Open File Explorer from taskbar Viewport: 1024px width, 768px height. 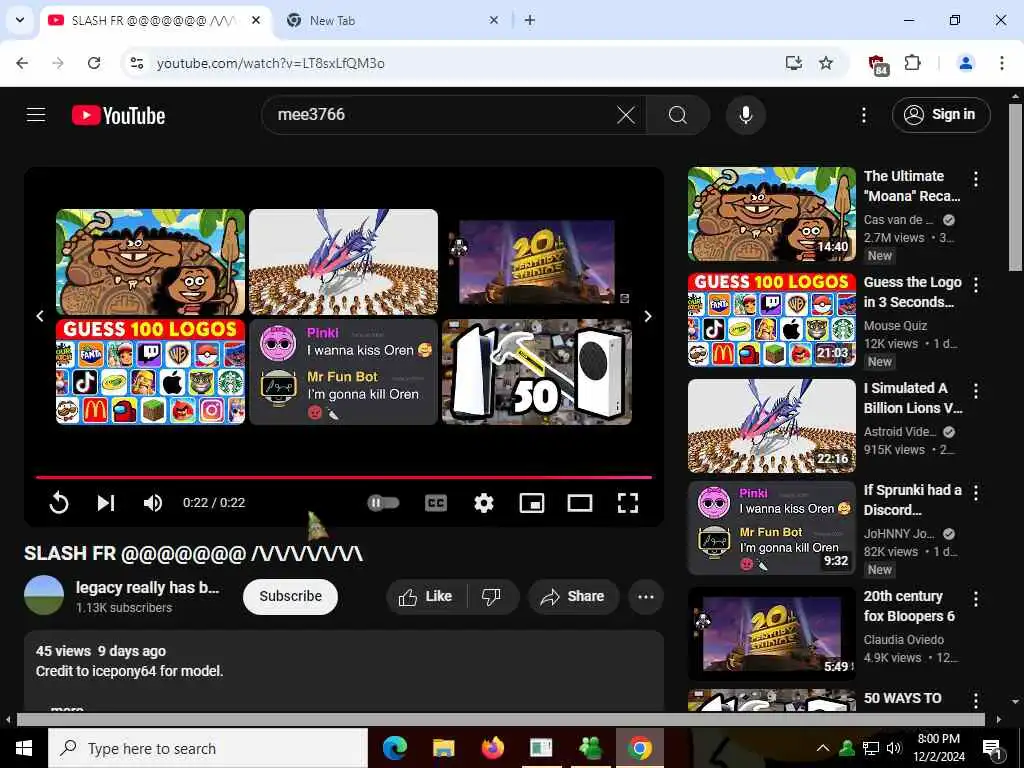point(443,748)
